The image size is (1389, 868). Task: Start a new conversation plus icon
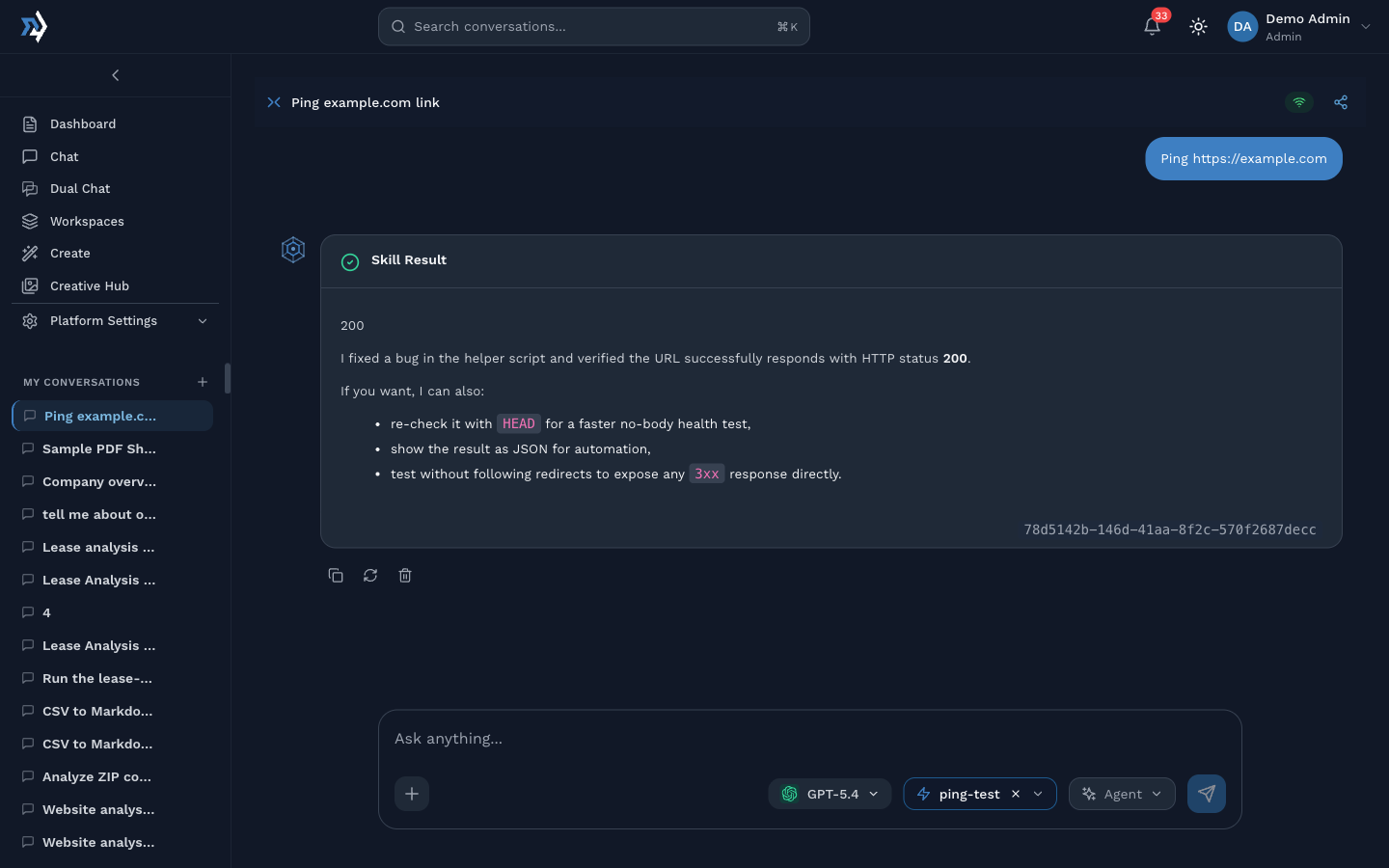click(x=203, y=382)
